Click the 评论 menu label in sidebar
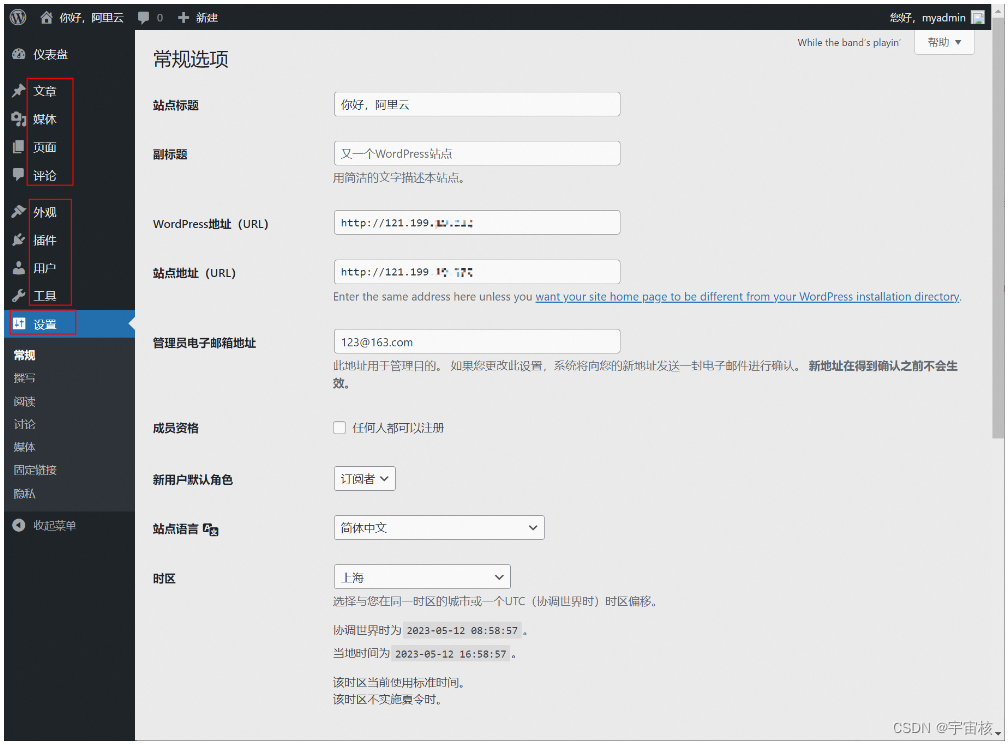The height and width of the screenshot is (745, 1008). 45,175
